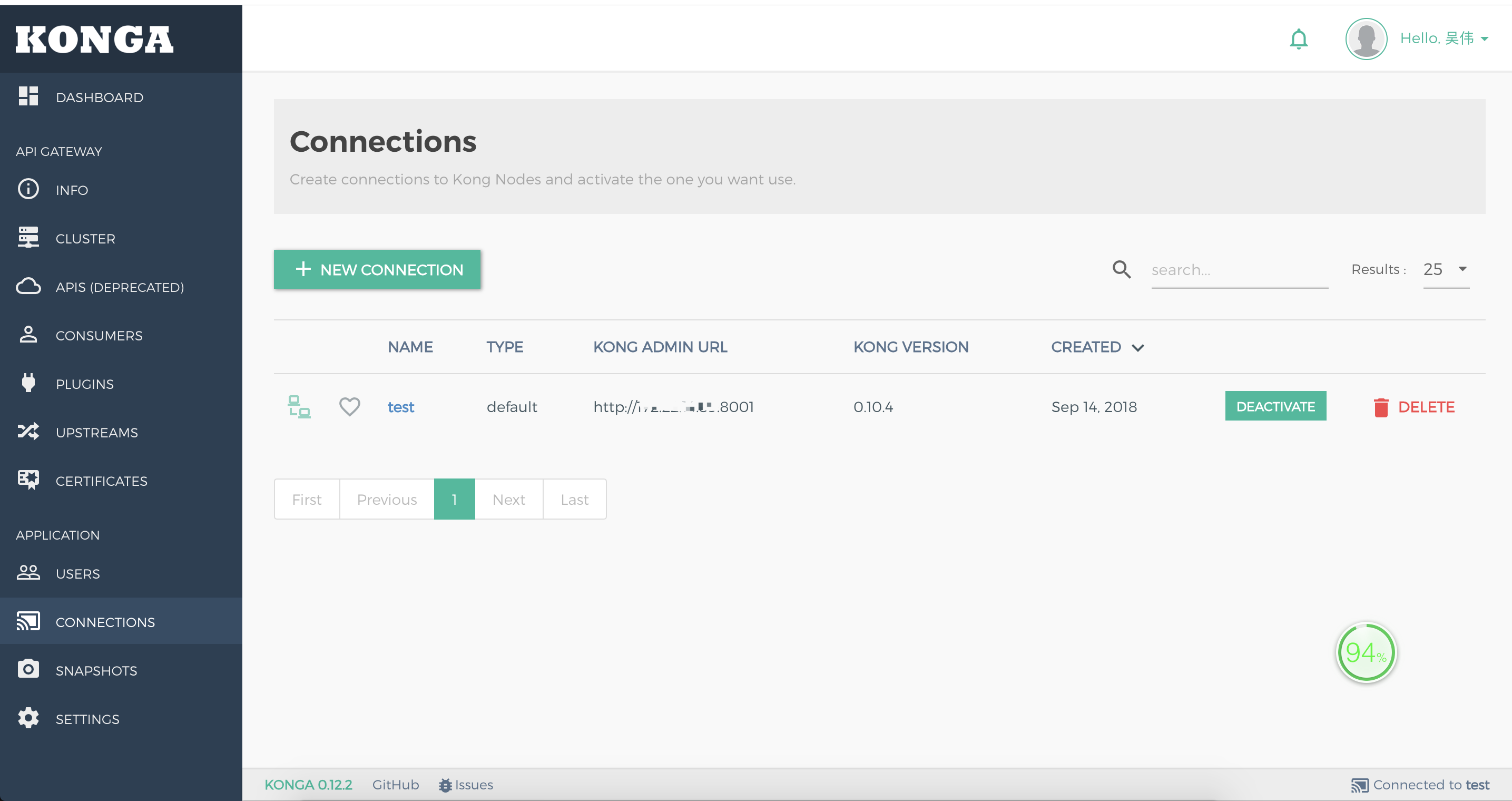The image size is (1512, 801).
Task: Click the search magnifier icon
Action: tap(1121, 269)
